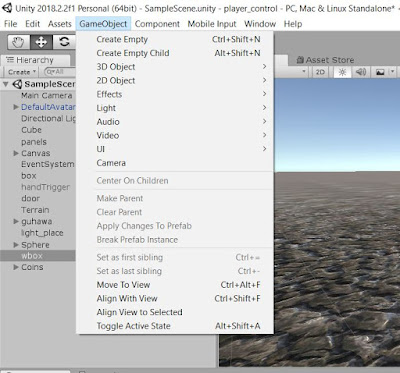Select Directional Light object
400x373 pixels.
48,119
